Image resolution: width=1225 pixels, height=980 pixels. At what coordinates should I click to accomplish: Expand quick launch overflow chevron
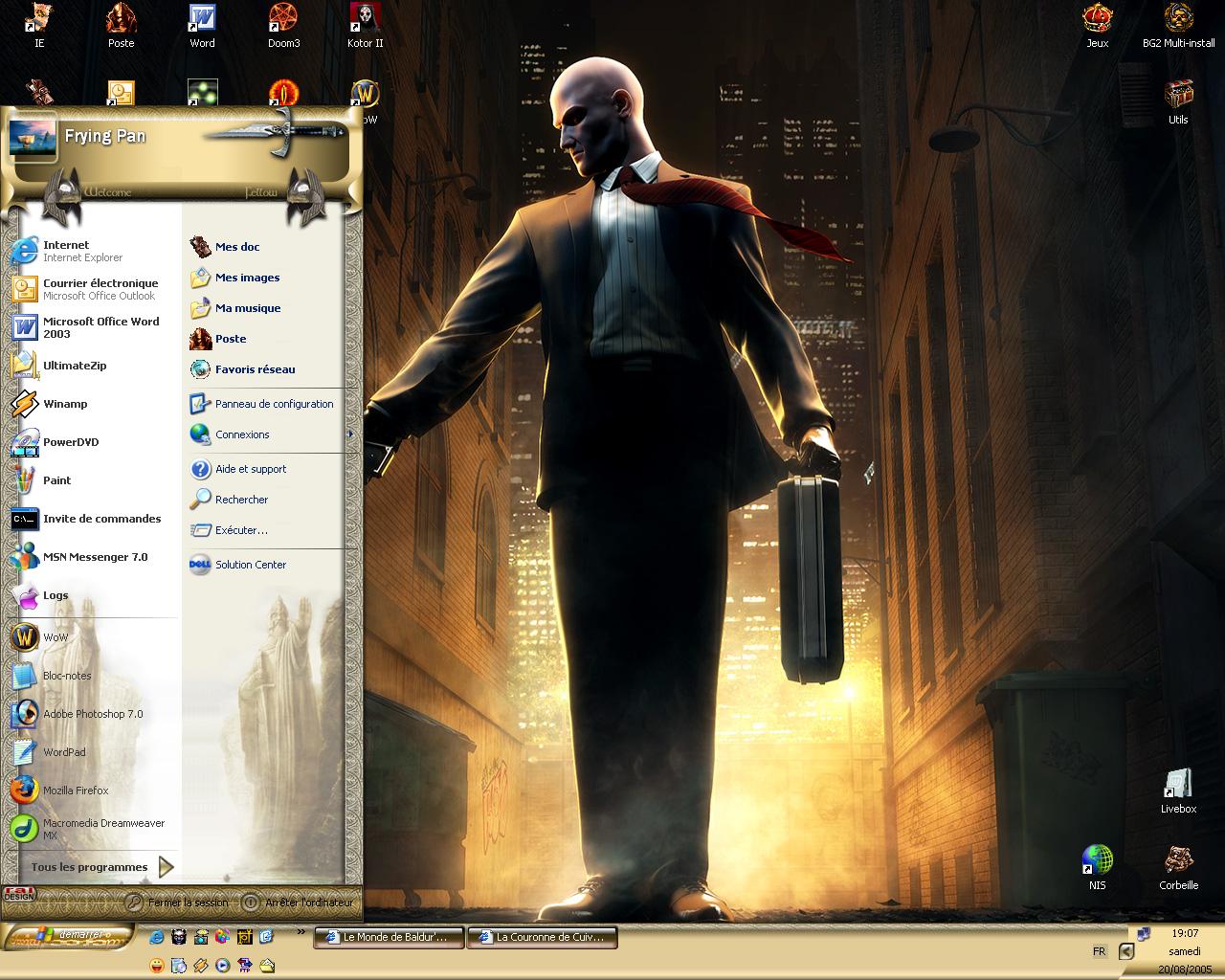tap(301, 931)
